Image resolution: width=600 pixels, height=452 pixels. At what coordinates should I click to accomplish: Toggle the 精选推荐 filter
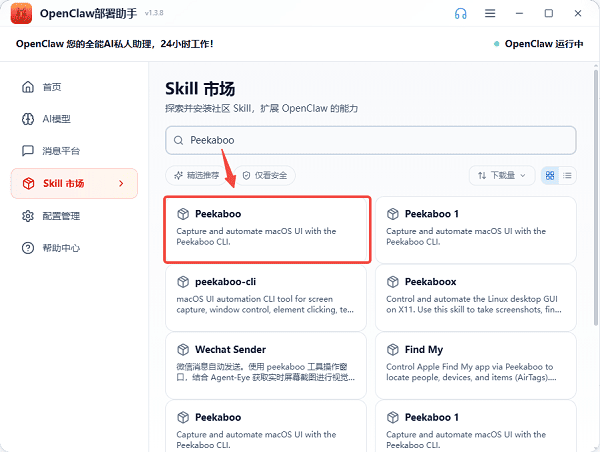[196, 175]
